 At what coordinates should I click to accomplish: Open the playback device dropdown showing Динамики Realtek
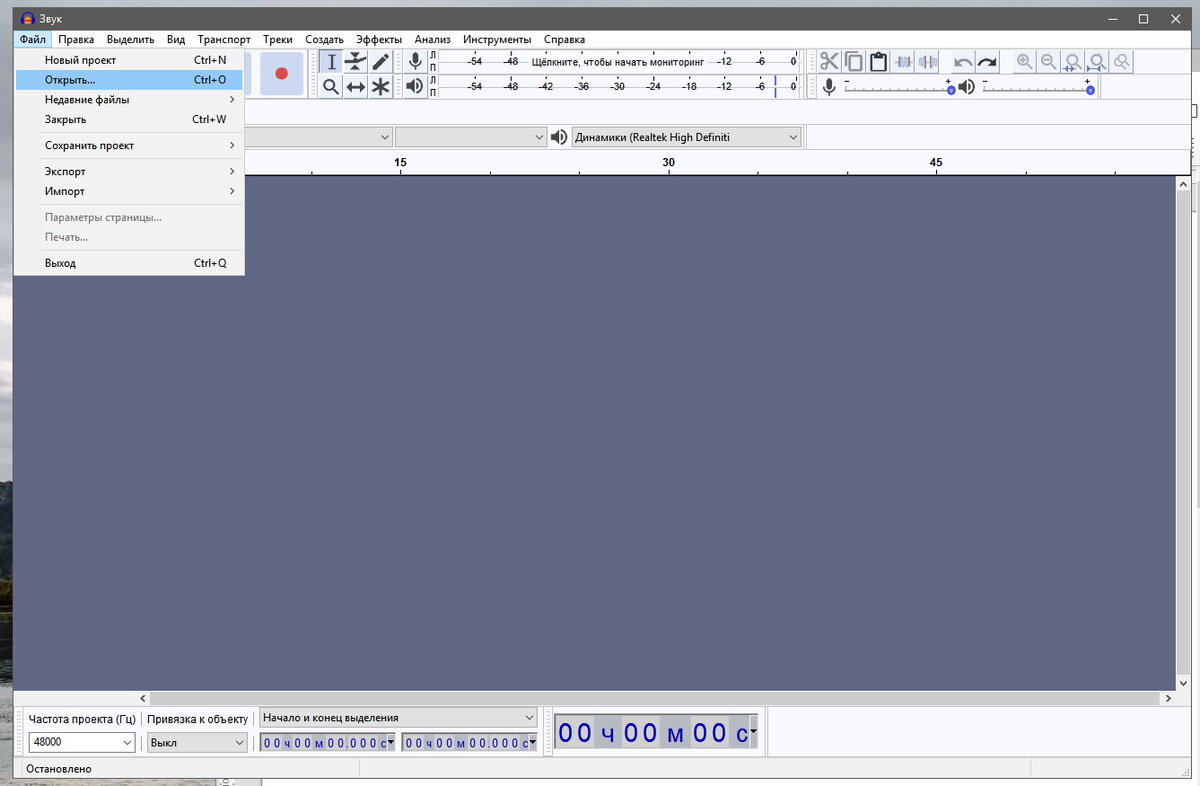click(792, 137)
